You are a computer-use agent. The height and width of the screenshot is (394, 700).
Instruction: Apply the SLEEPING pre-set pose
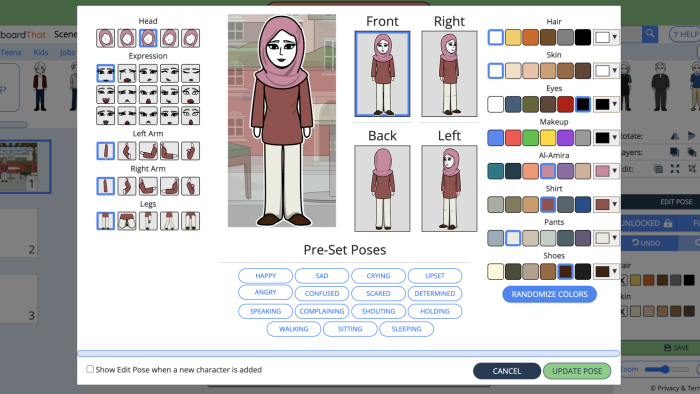[406, 329]
